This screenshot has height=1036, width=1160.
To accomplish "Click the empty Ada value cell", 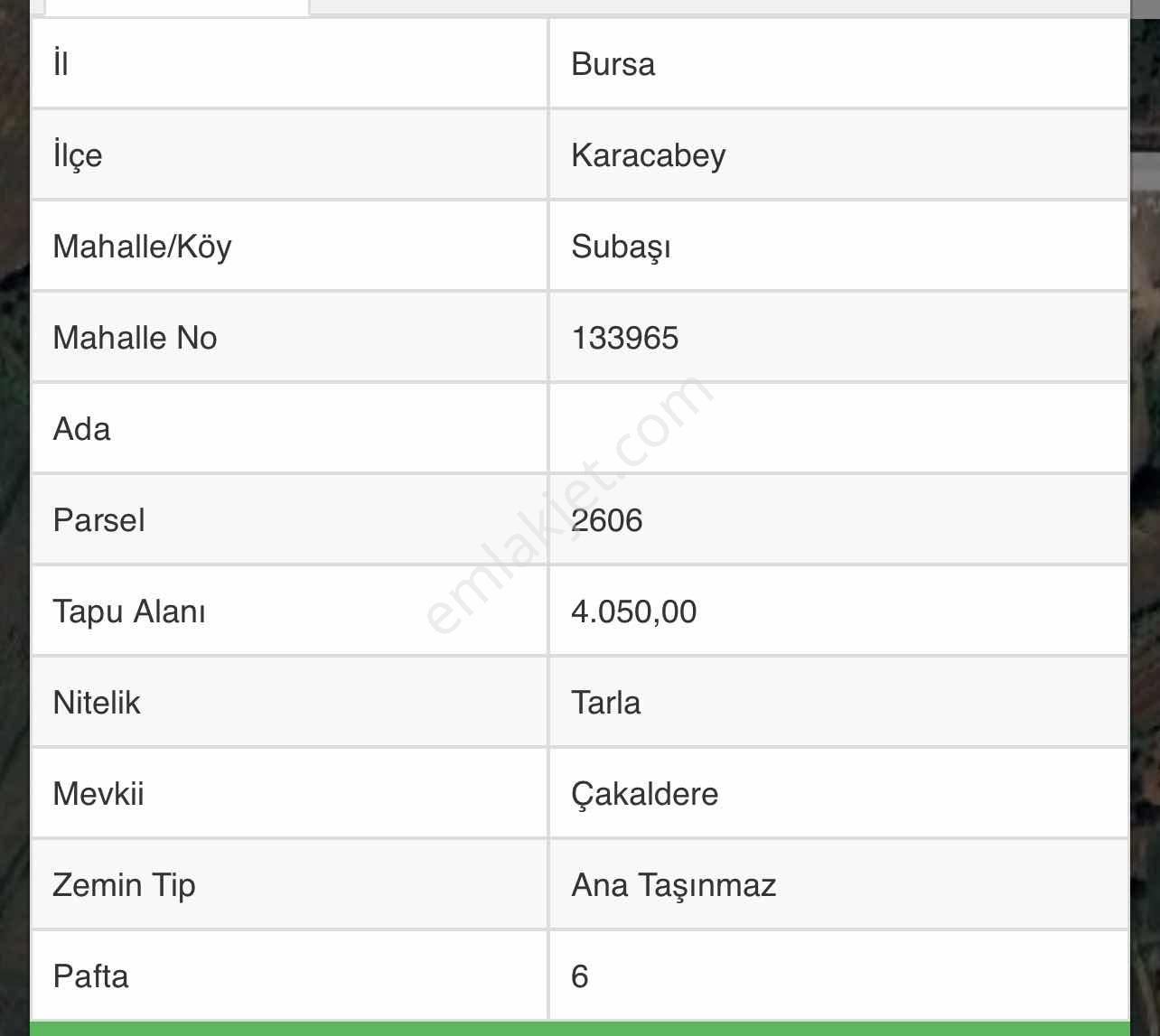I will coord(837,429).
